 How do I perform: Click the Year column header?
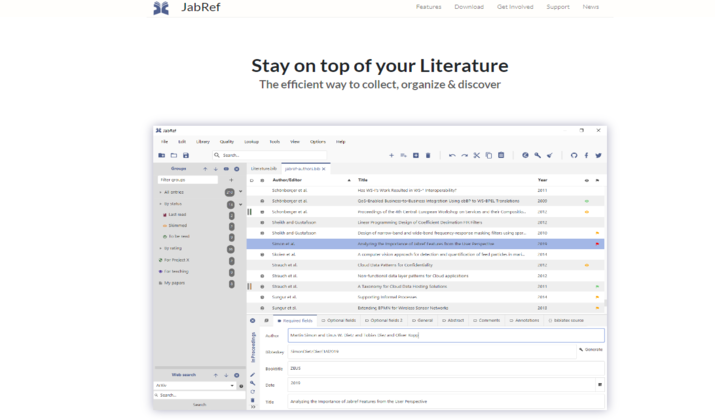[x=542, y=180]
